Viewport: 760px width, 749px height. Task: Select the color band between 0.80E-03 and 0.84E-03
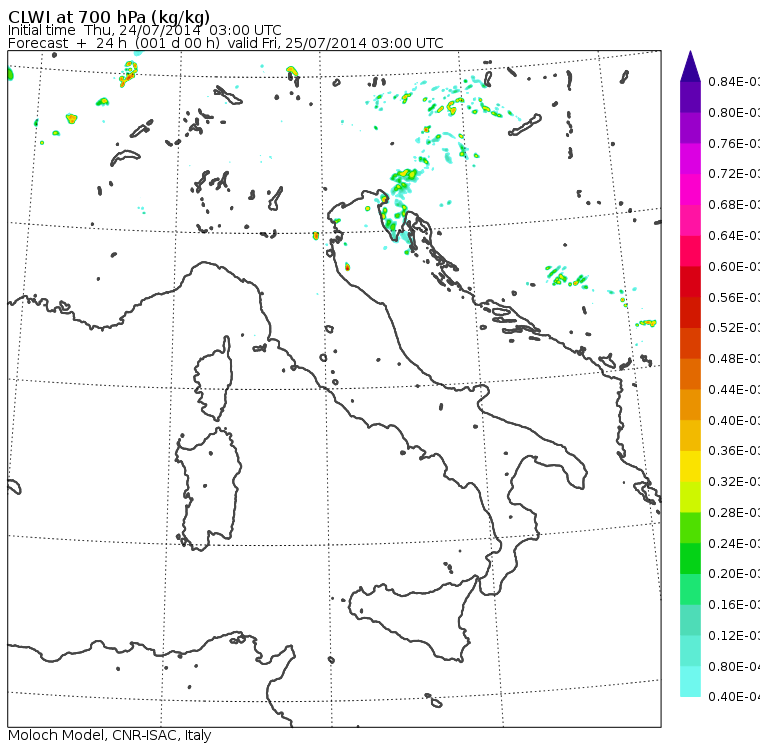click(690, 97)
